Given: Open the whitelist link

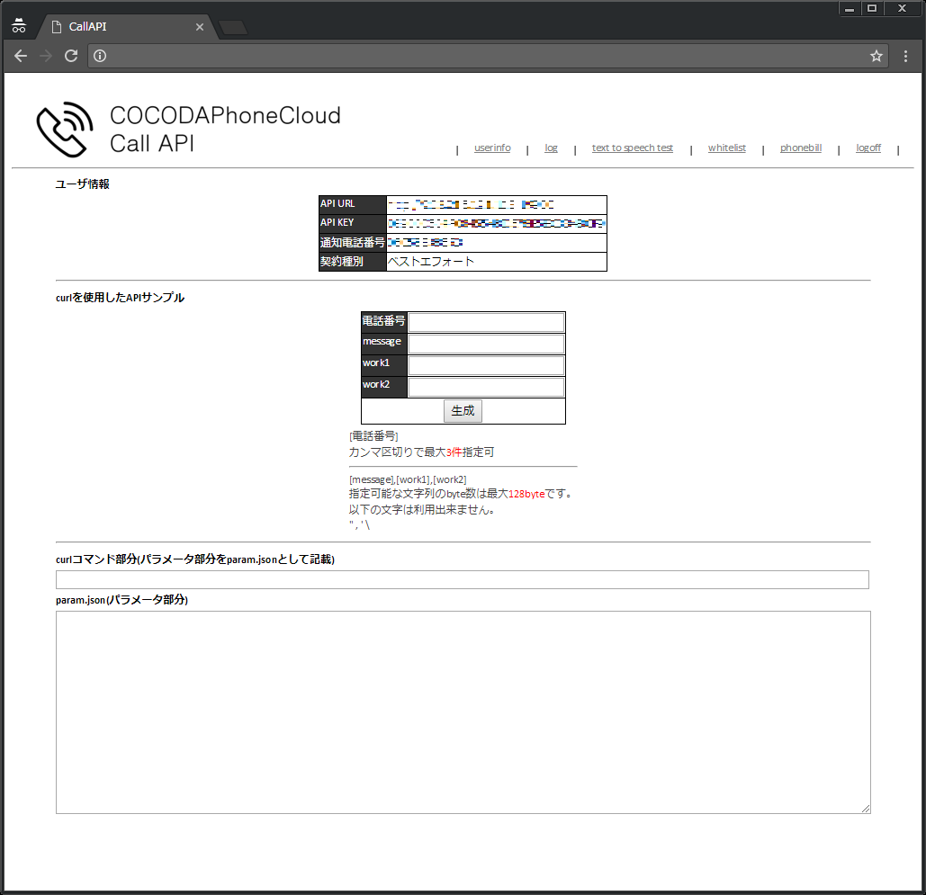Looking at the screenshot, I should pos(726,148).
